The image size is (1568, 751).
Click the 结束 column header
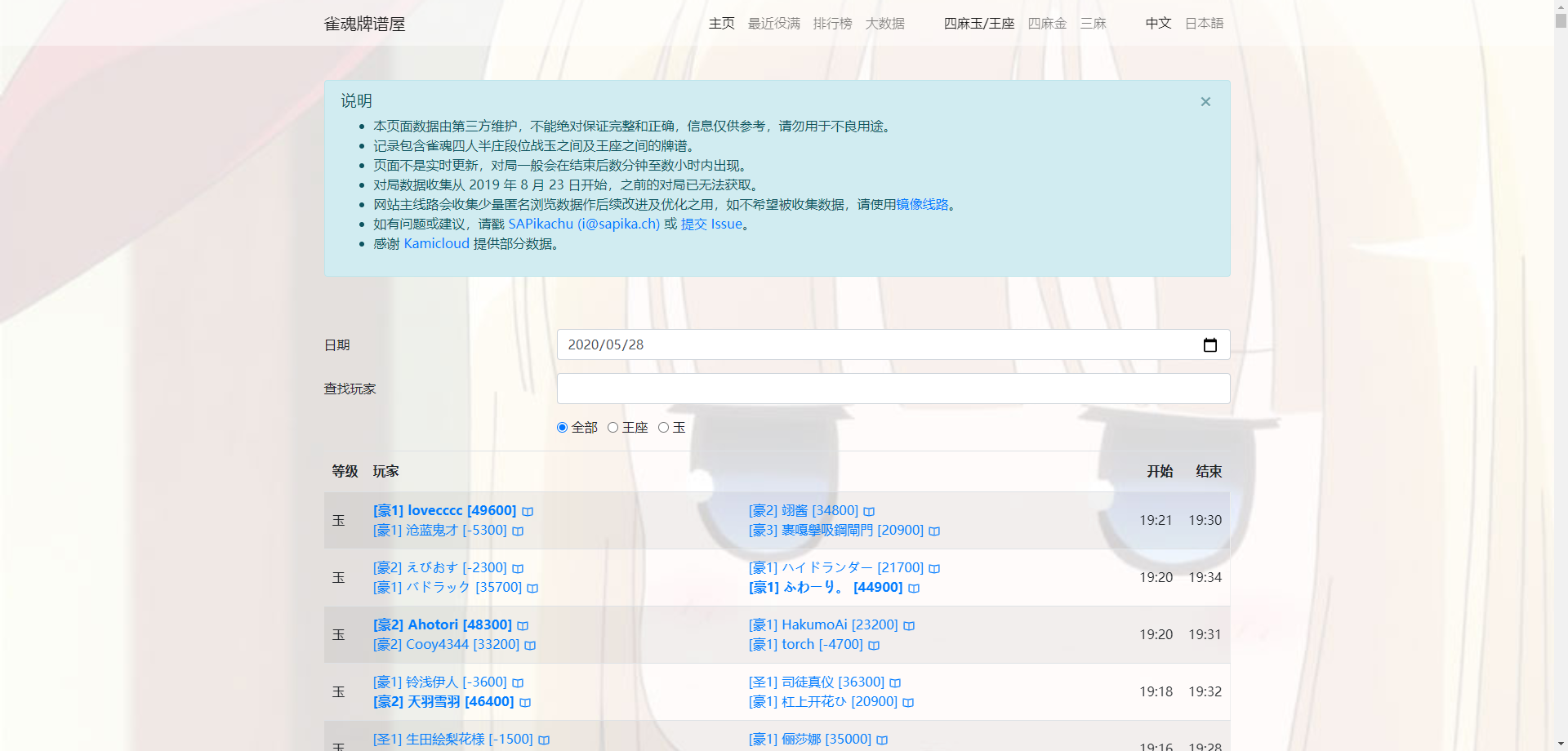1209,472
